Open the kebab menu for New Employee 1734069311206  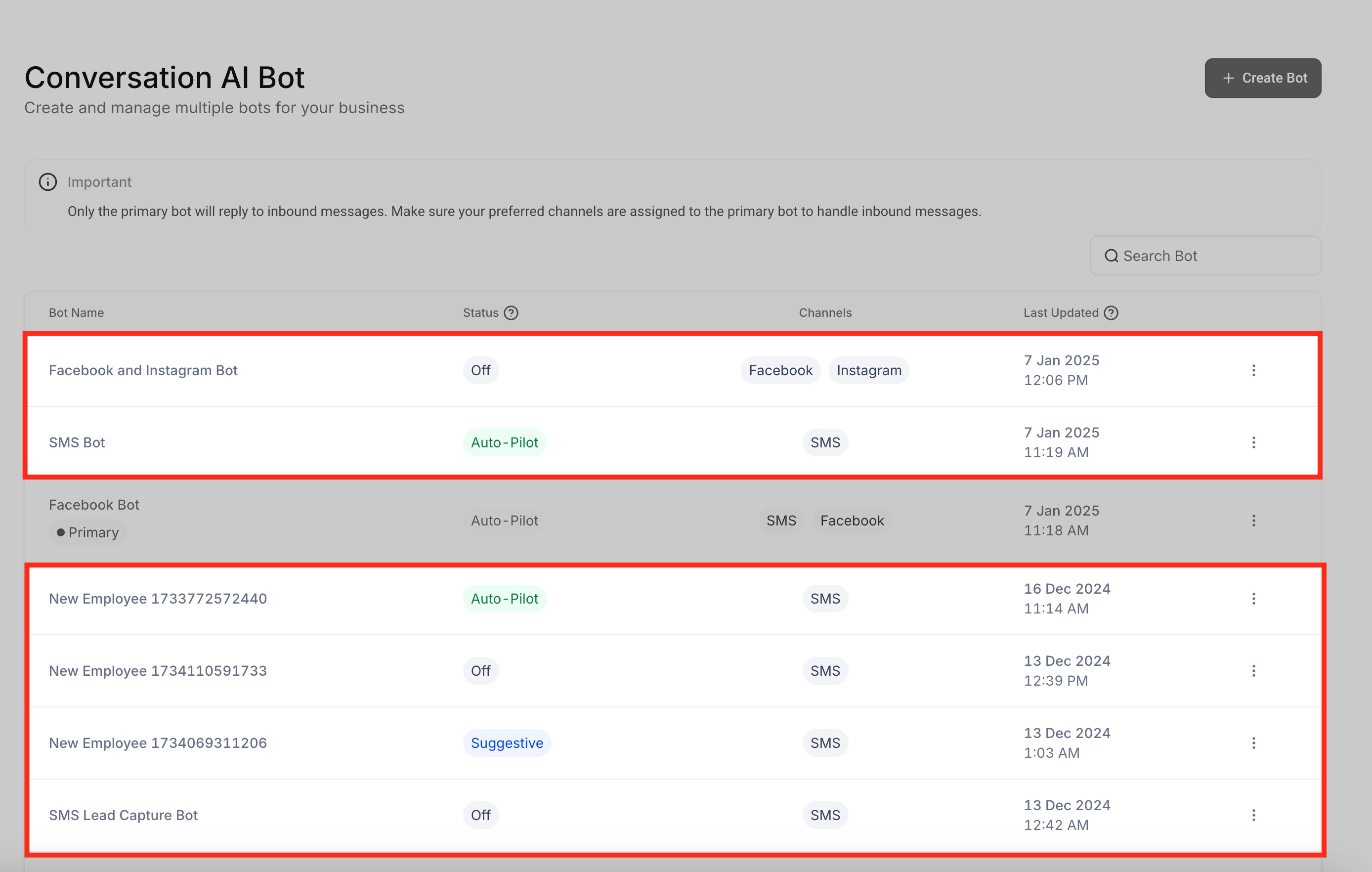1253,742
